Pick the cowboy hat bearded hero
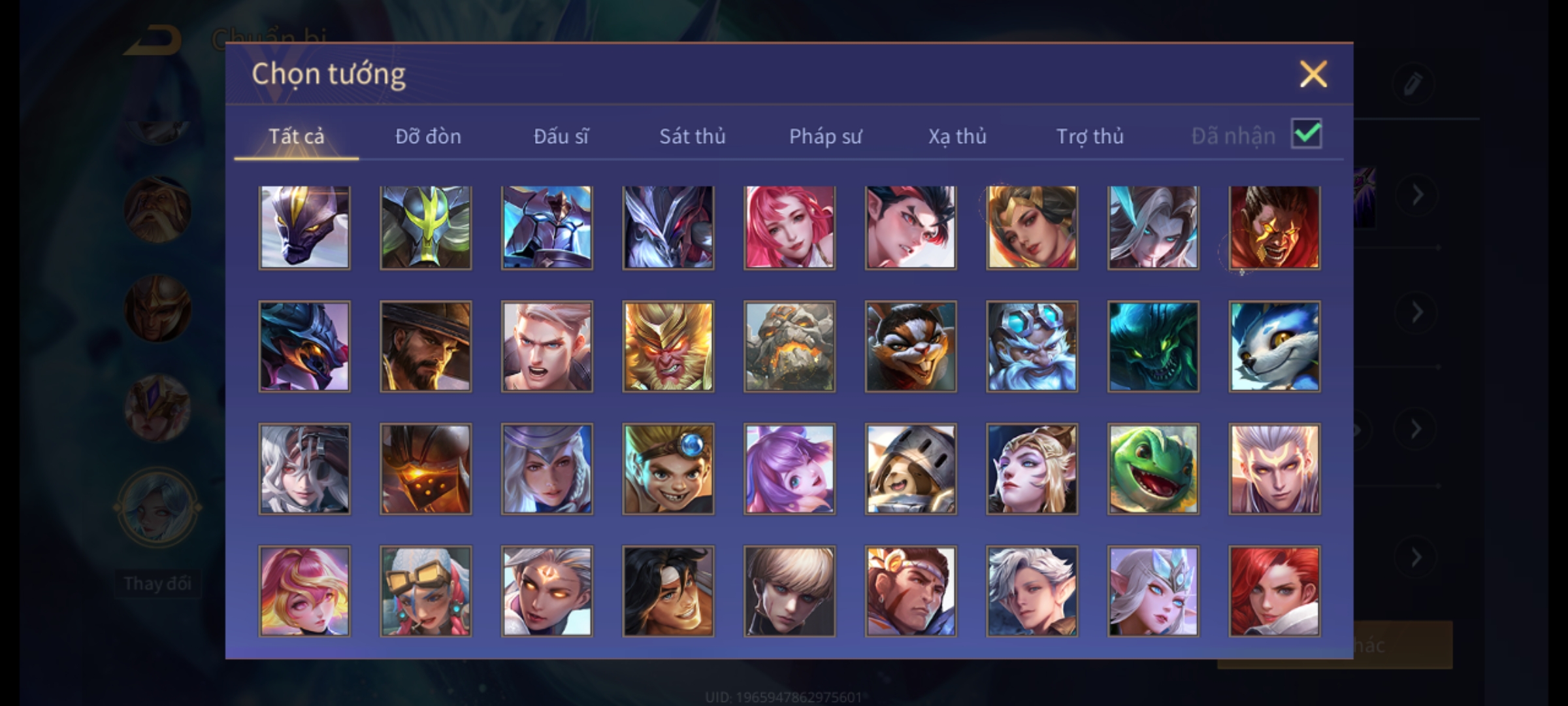 426,346
